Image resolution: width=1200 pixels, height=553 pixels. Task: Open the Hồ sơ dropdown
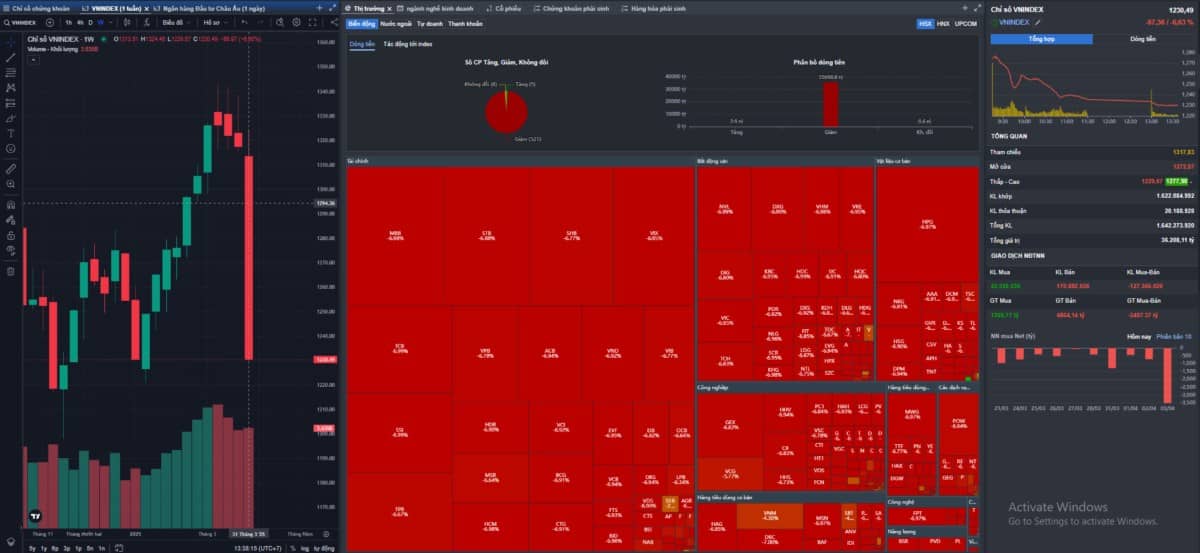[x=216, y=22]
